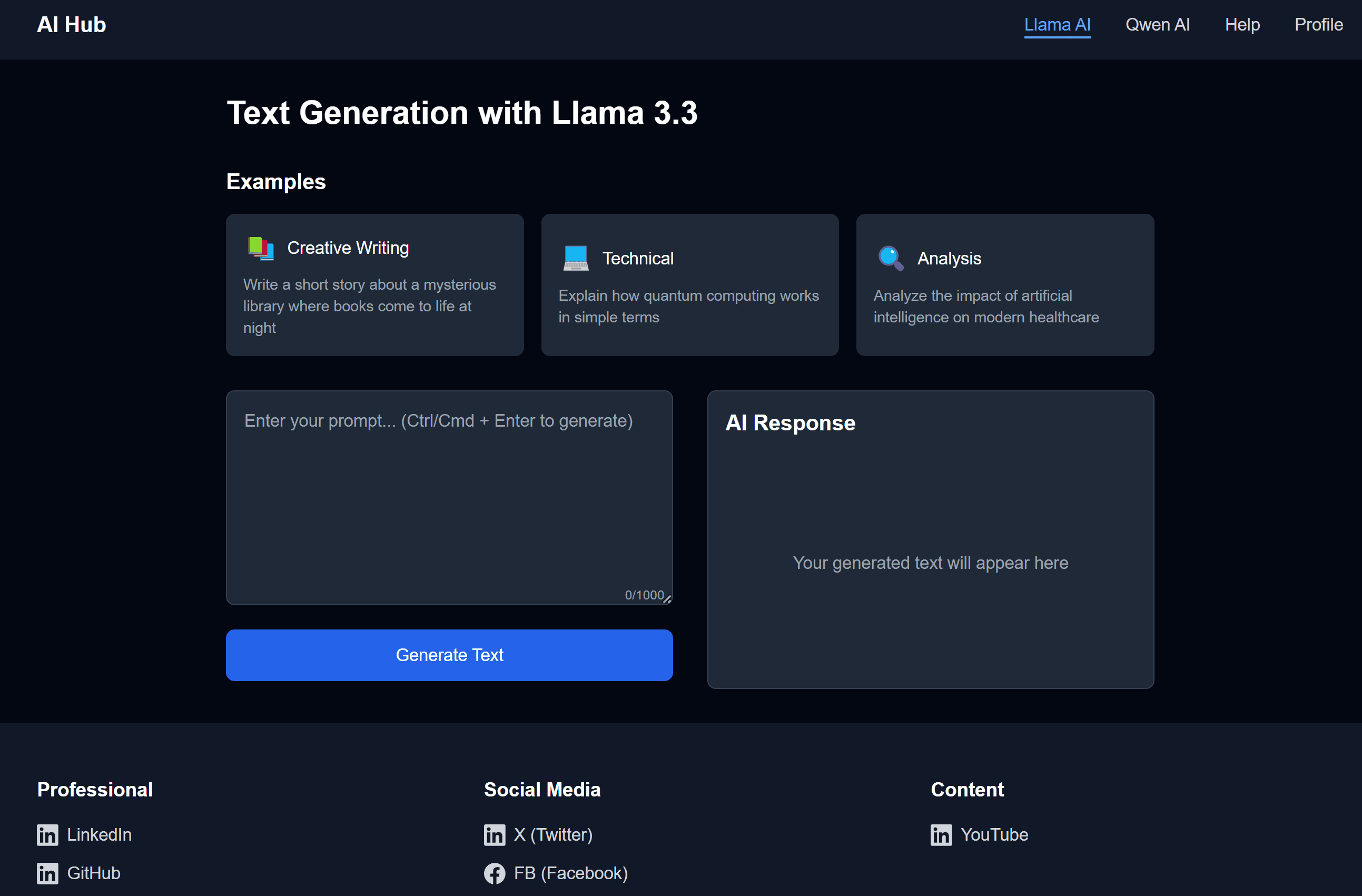
Task: Click the icon beside YouTube link
Action: click(x=941, y=835)
